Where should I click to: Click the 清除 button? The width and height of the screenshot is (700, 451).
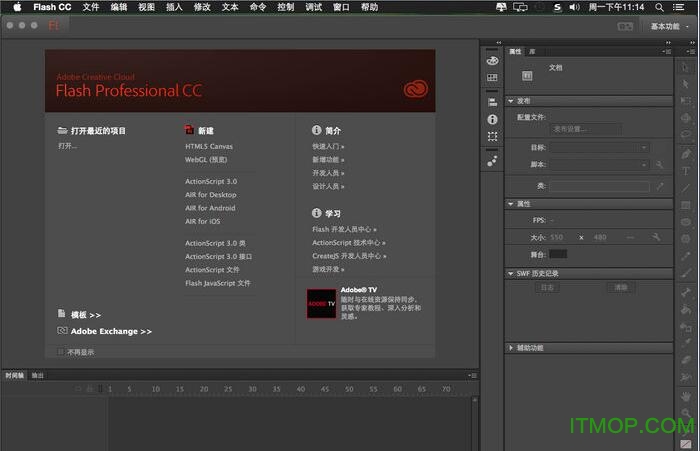click(621, 288)
